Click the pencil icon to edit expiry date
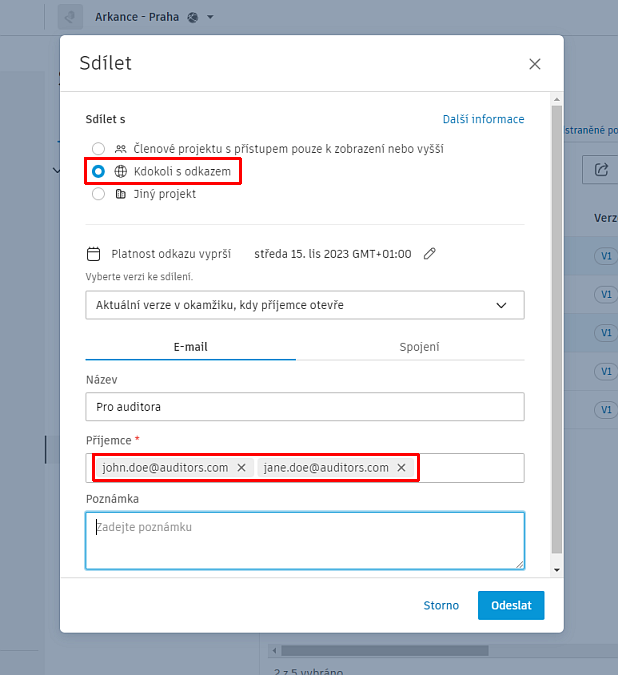Viewport: 618px width, 675px height. [430, 254]
